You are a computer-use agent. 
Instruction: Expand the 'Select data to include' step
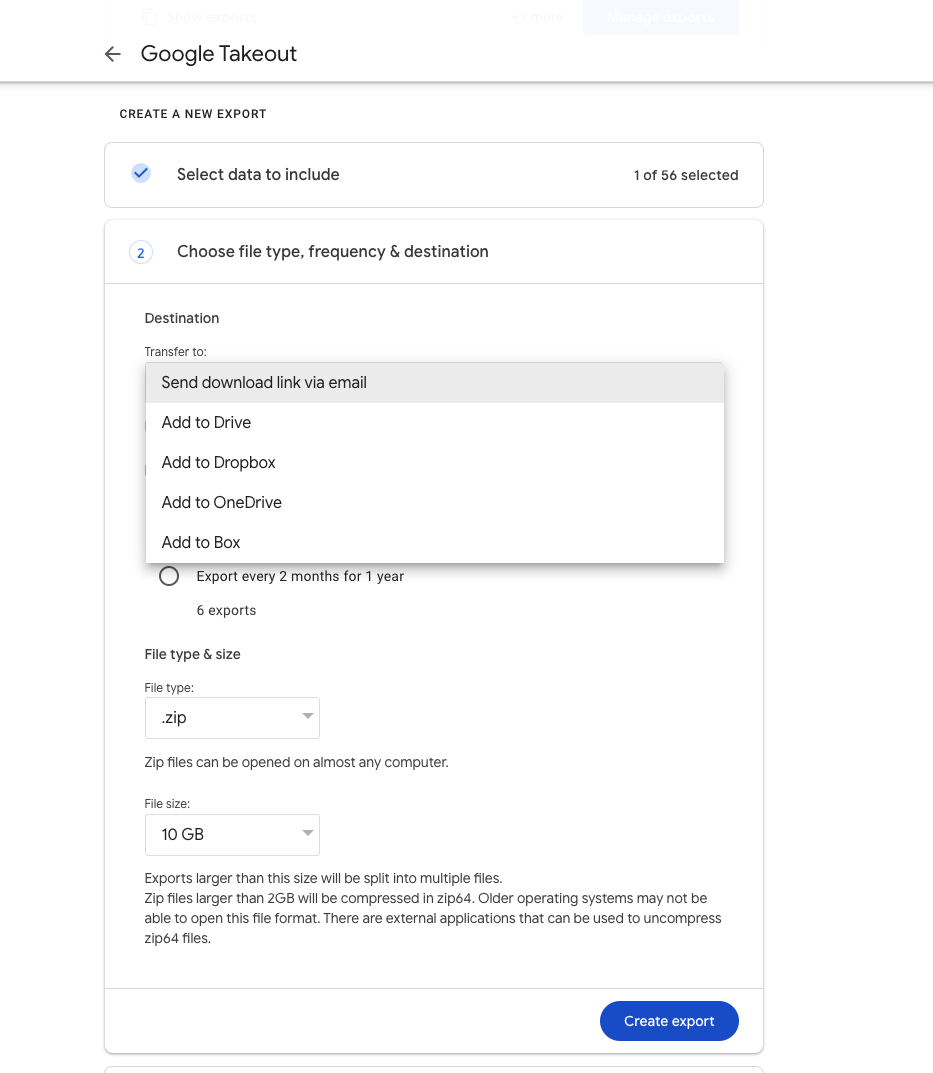coord(434,175)
